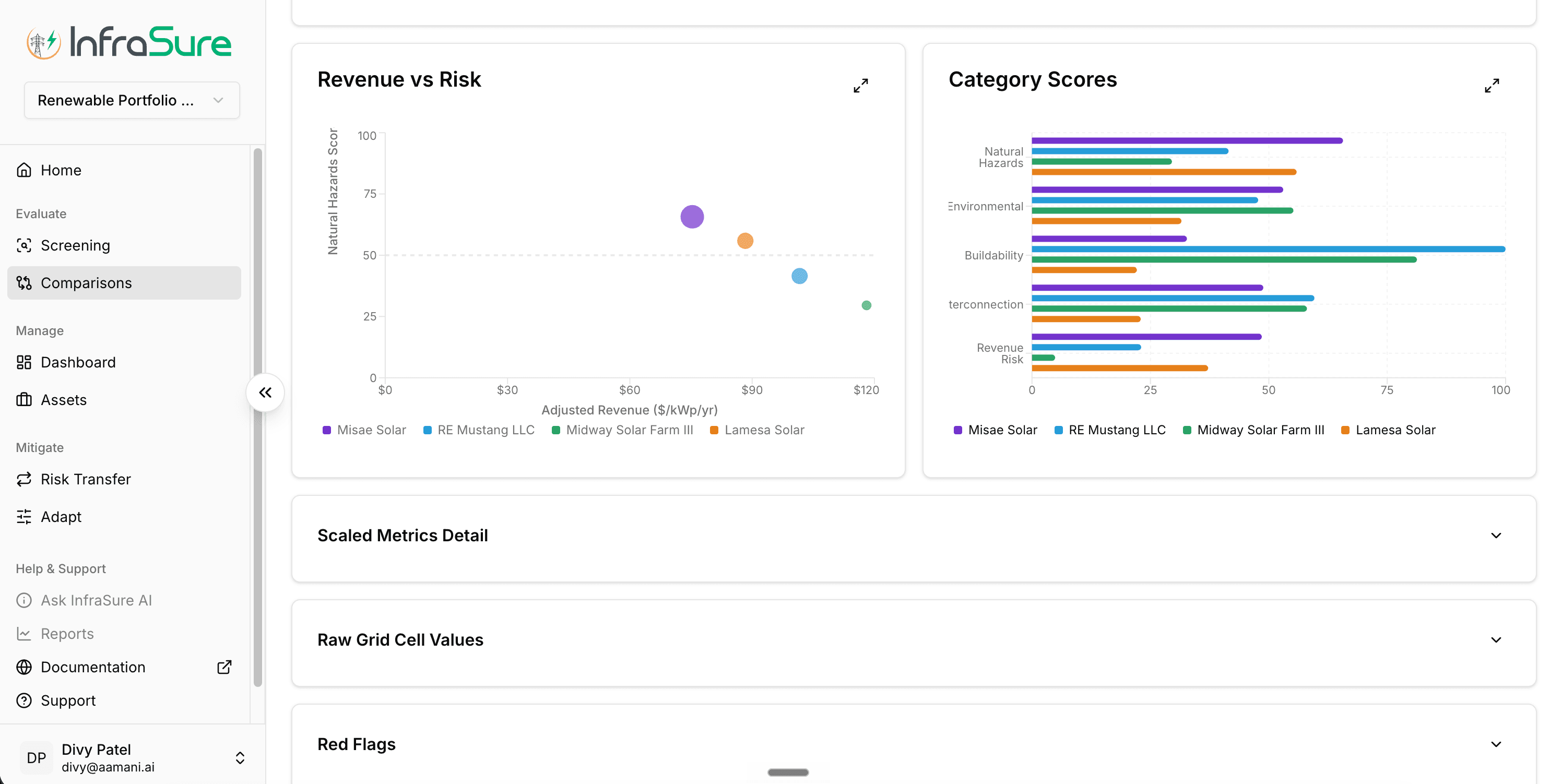The image size is (1562, 784).
Task: Click the blue Buildability bar
Action: click(1269, 248)
